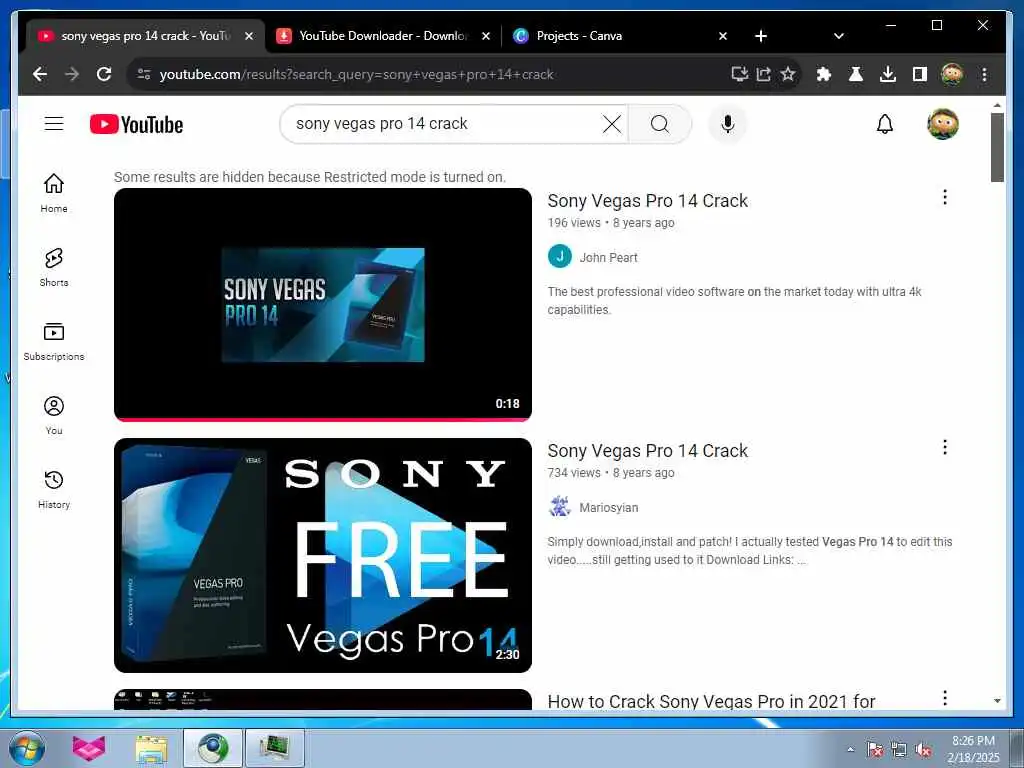Show hidden system tray icons arrow
Screen dimensions: 1024x768
pos(850,749)
